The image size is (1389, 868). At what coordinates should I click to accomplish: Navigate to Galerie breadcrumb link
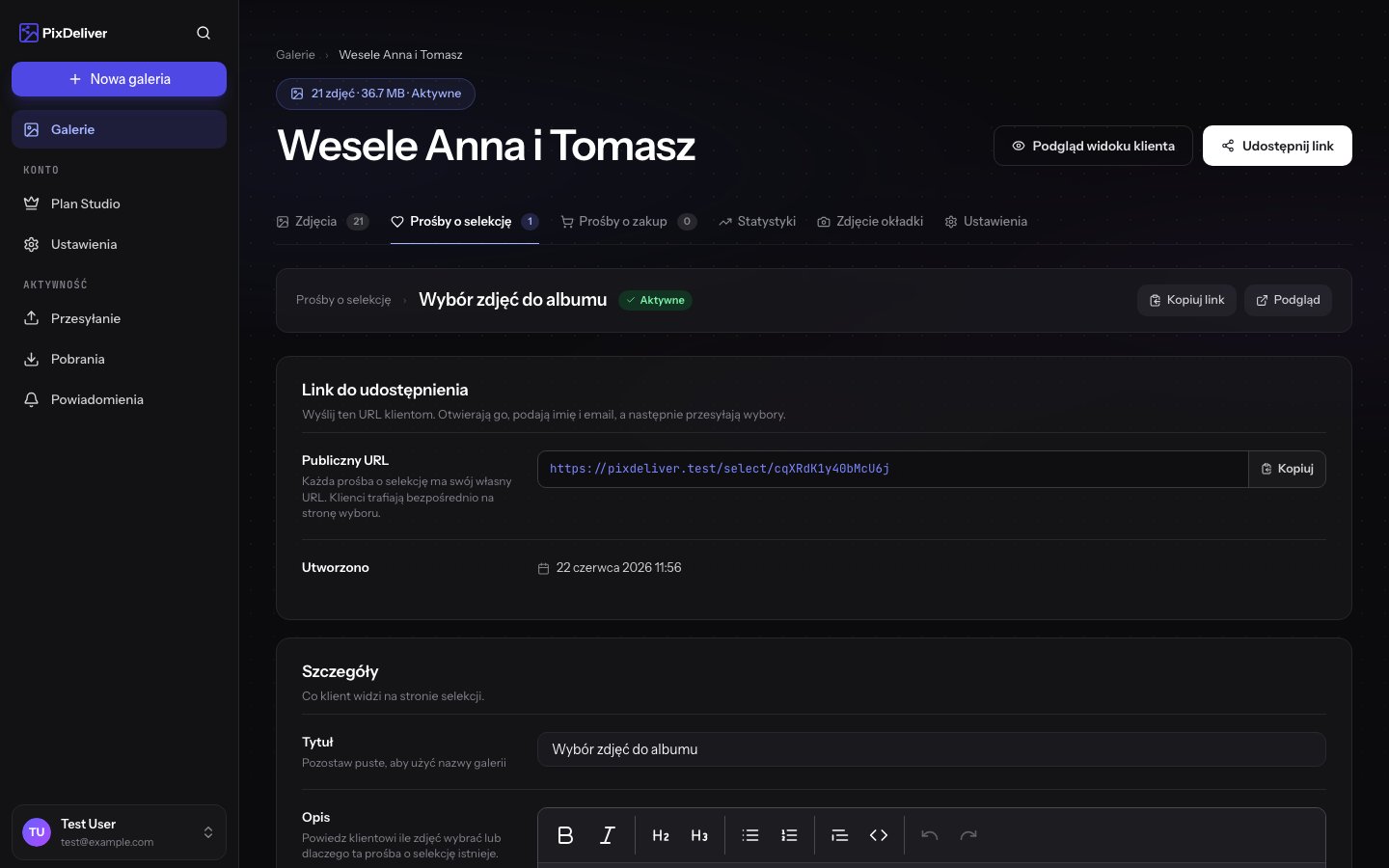click(295, 55)
